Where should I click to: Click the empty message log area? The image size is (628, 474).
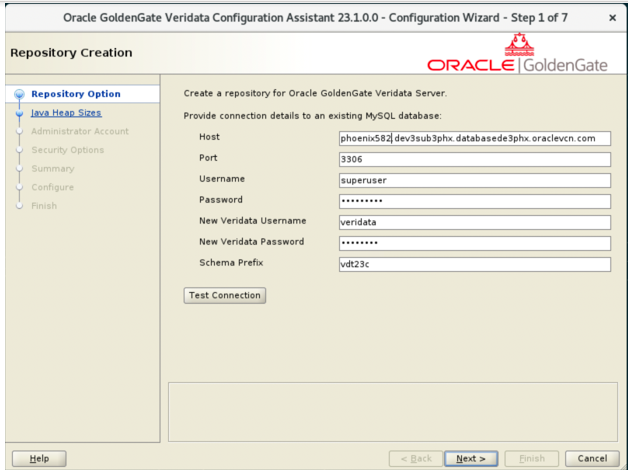coord(393,412)
